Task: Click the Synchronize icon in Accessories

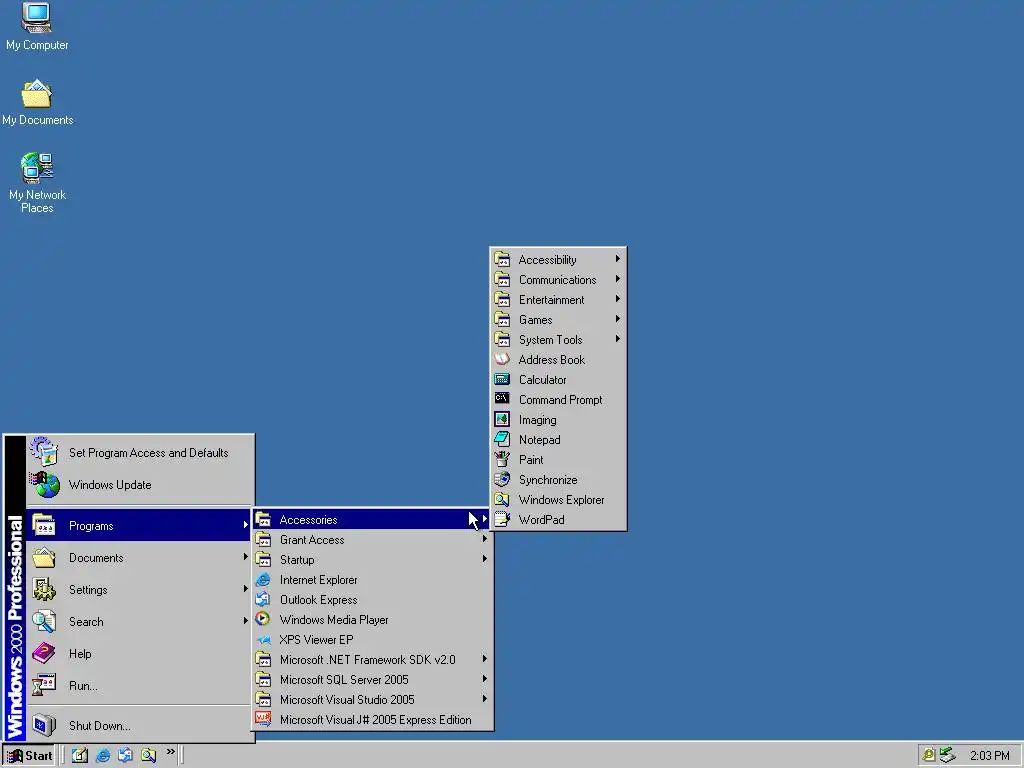Action: click(502, 479)
